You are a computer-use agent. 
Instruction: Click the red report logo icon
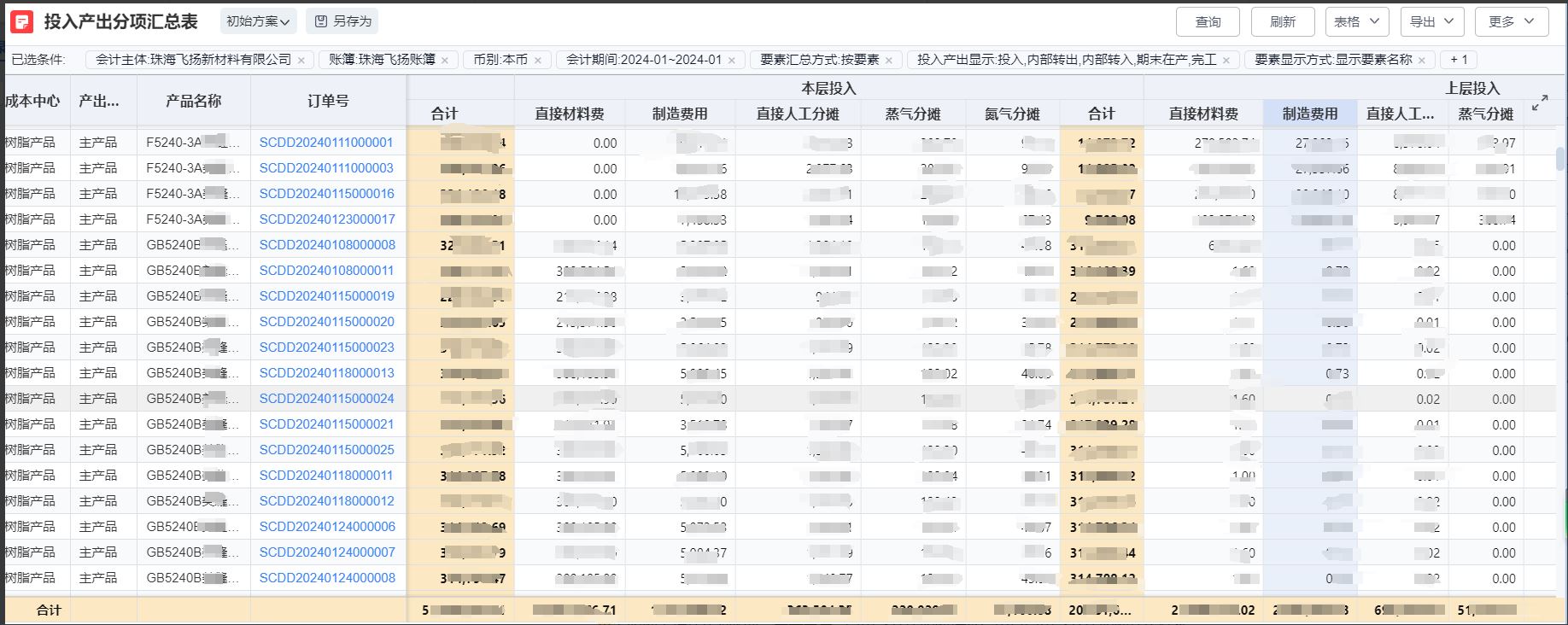click(21, 21)
